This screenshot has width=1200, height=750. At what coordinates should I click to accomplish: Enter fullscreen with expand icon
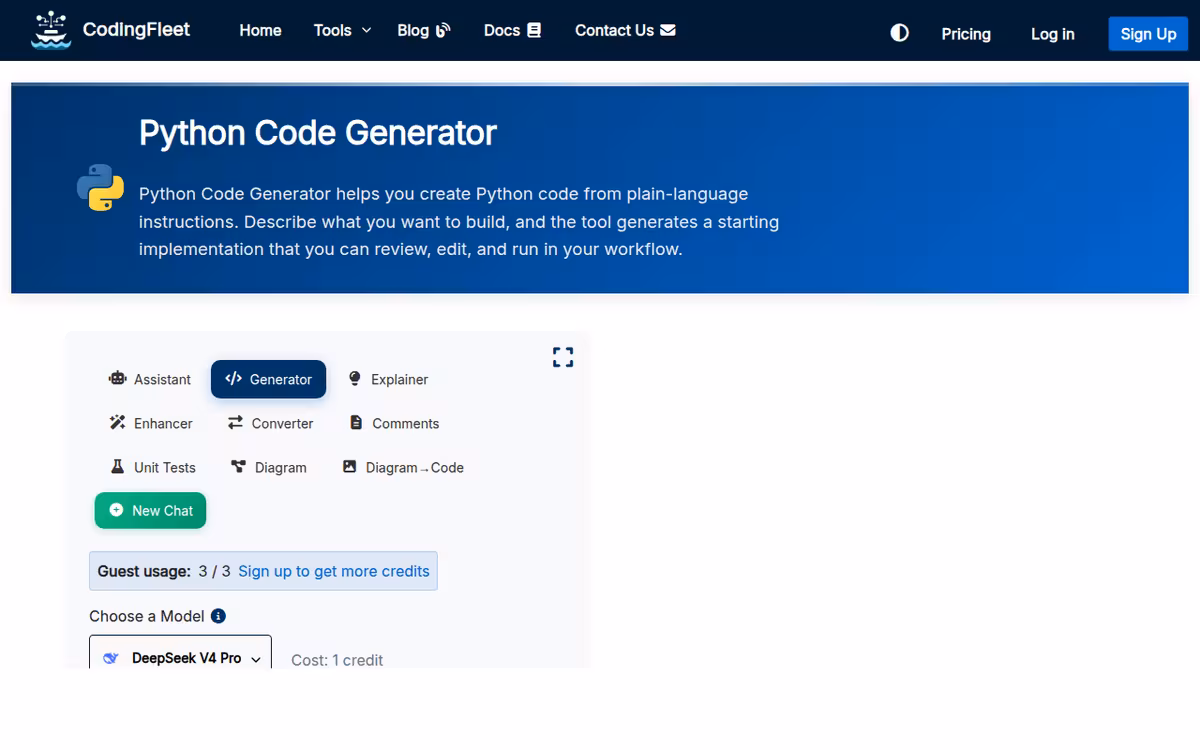pyautogui.click(x=563, y=357)
